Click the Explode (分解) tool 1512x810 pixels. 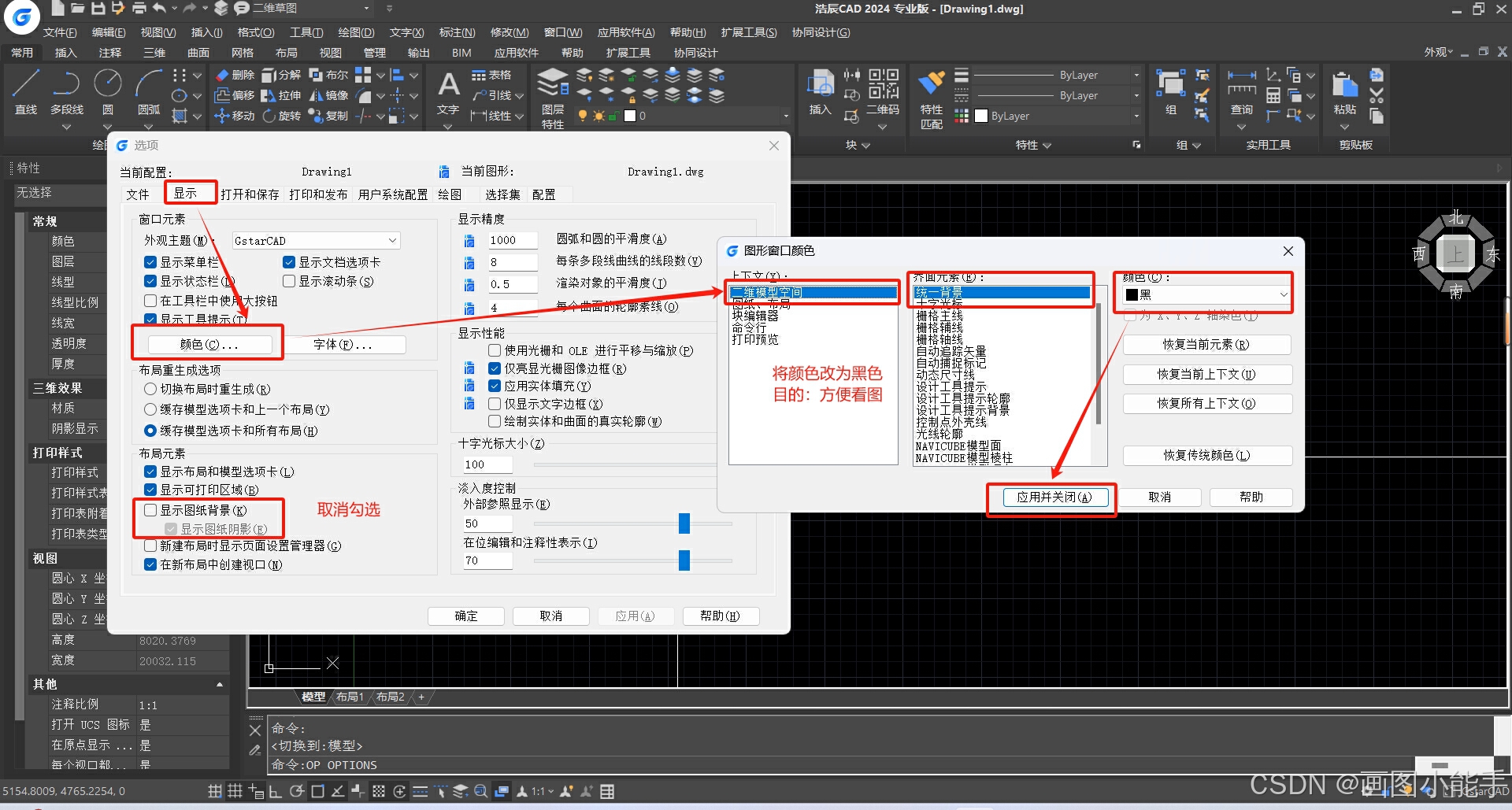[x=282, y=75]
